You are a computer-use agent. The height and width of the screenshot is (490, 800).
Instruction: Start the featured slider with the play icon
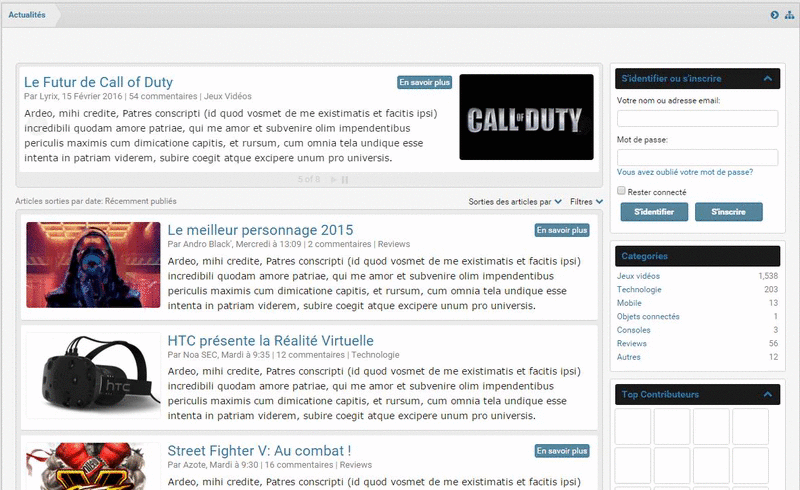(x=334, y=180)
